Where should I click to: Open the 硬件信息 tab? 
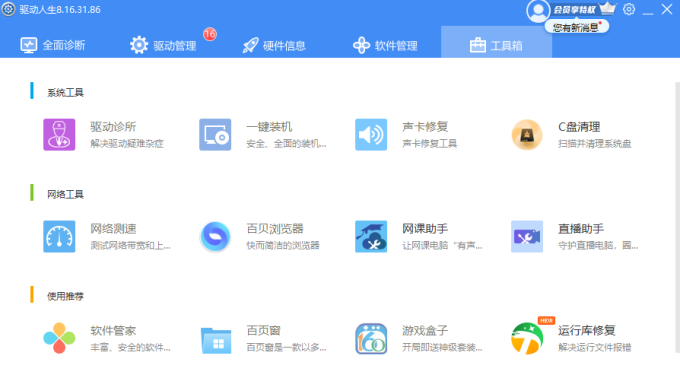tap(274, 45)
